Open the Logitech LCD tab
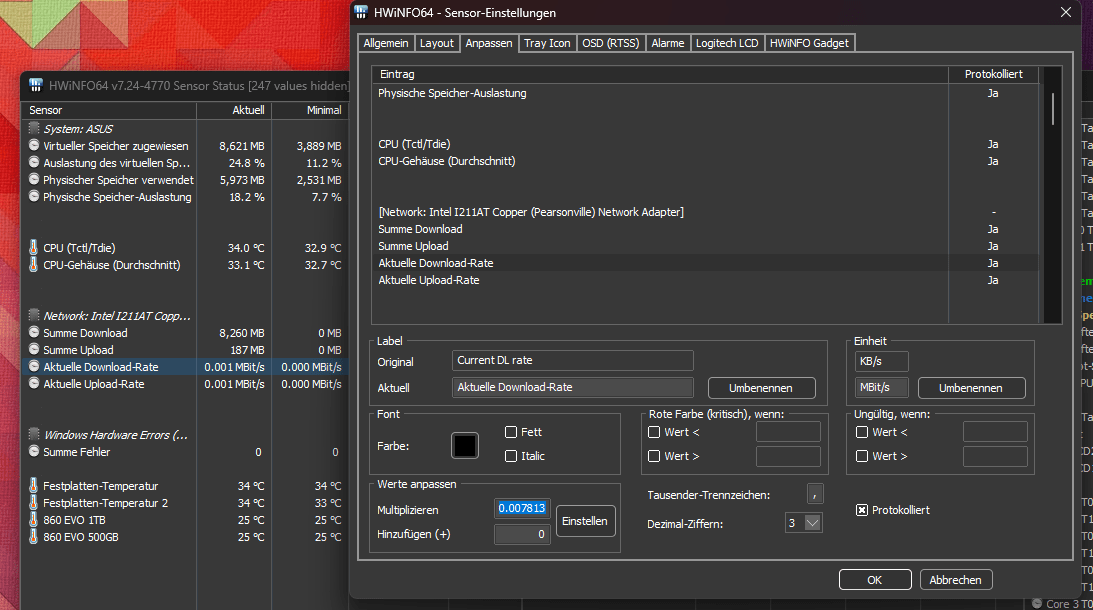 click(727, 43)
